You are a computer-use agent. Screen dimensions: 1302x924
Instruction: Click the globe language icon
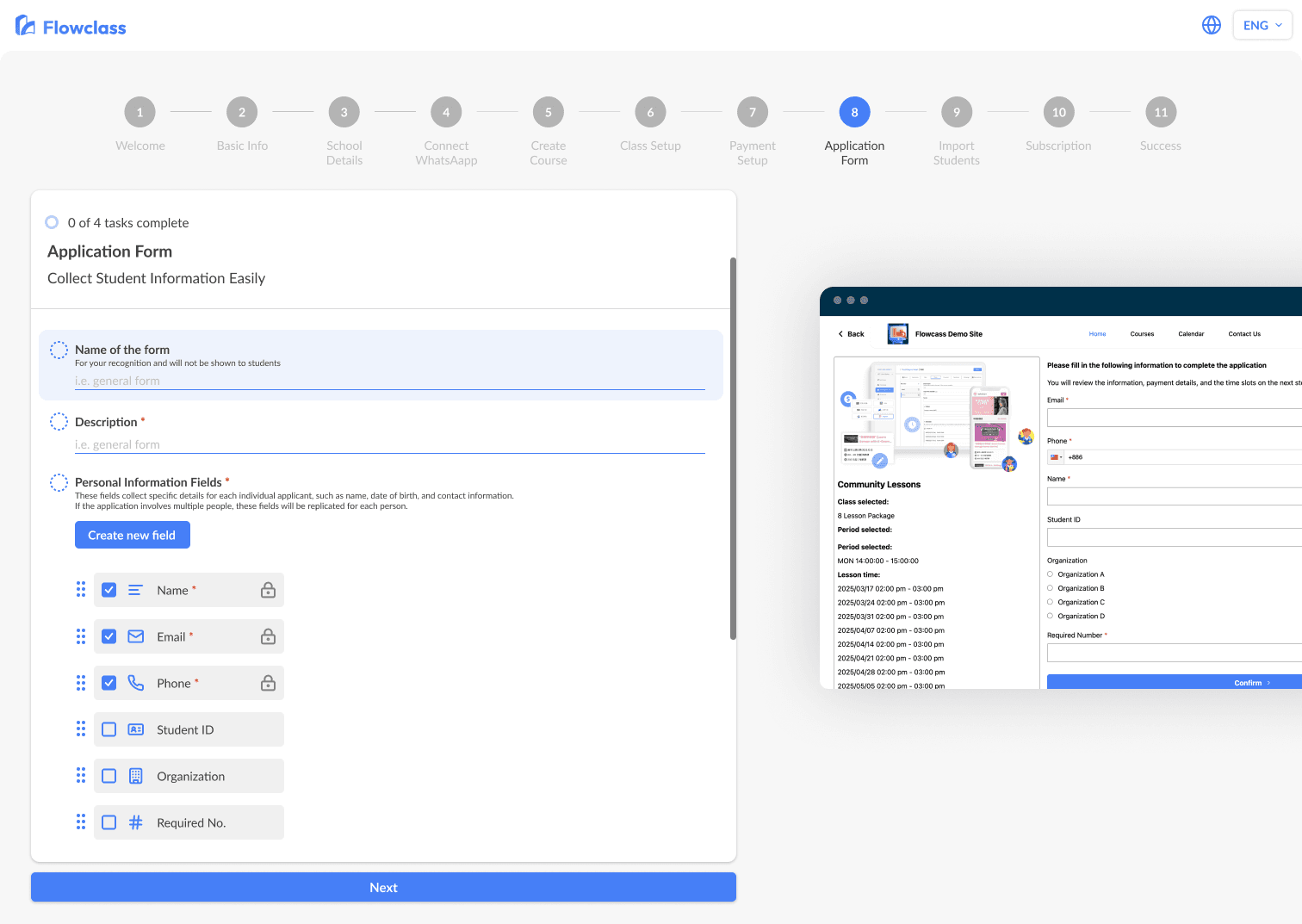tap(1212, 25)
